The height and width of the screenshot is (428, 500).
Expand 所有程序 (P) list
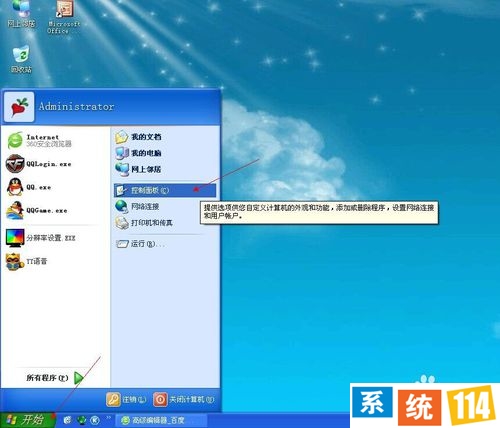55,378
